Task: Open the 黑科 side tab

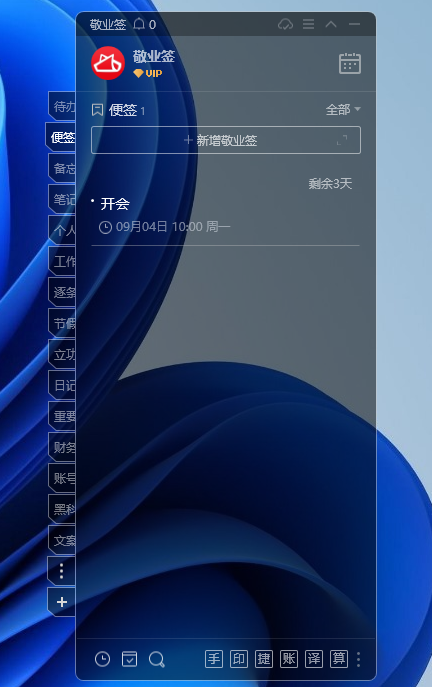Action: click(x=62, y=509)
